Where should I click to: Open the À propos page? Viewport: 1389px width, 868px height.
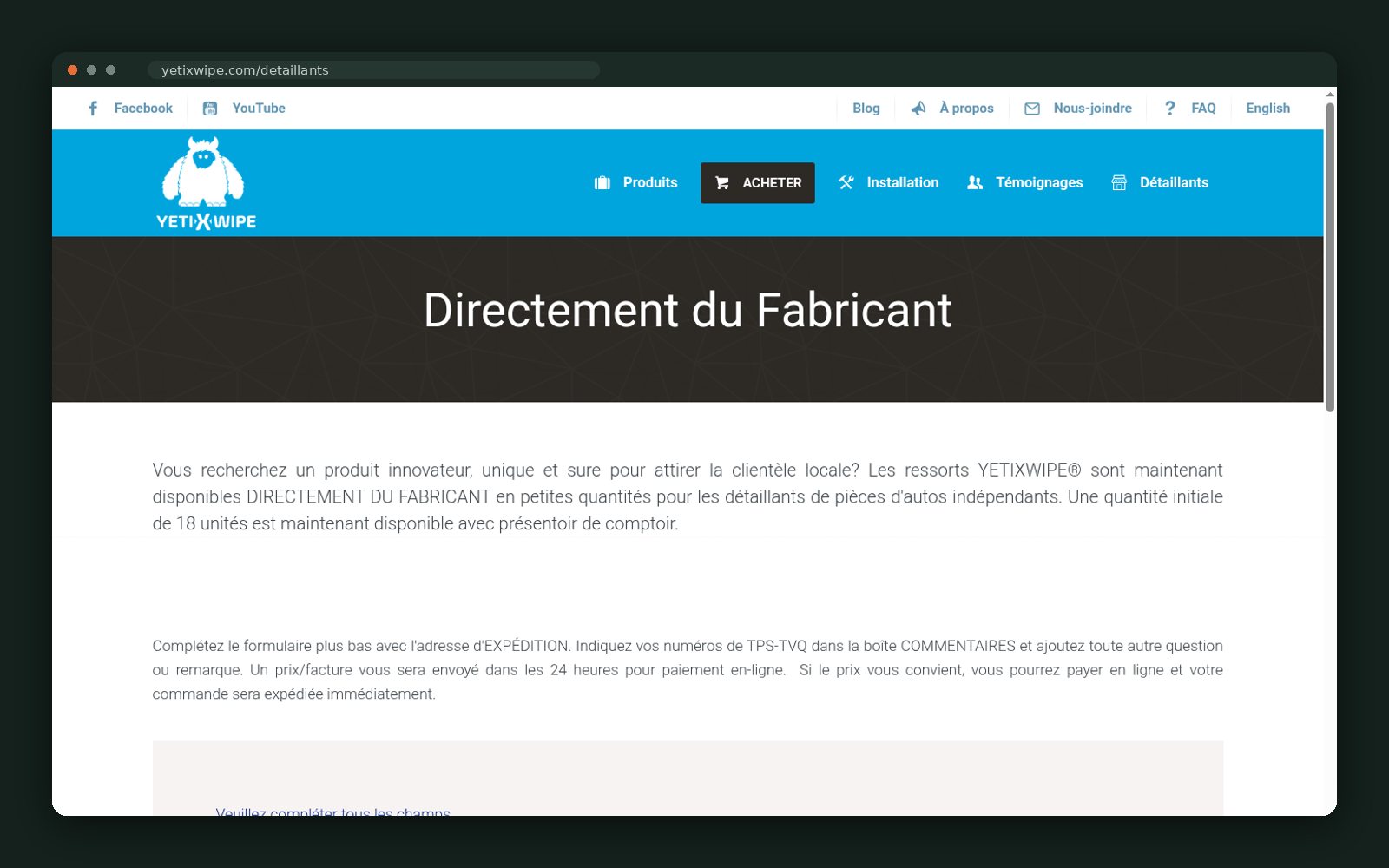coord(966,108)
